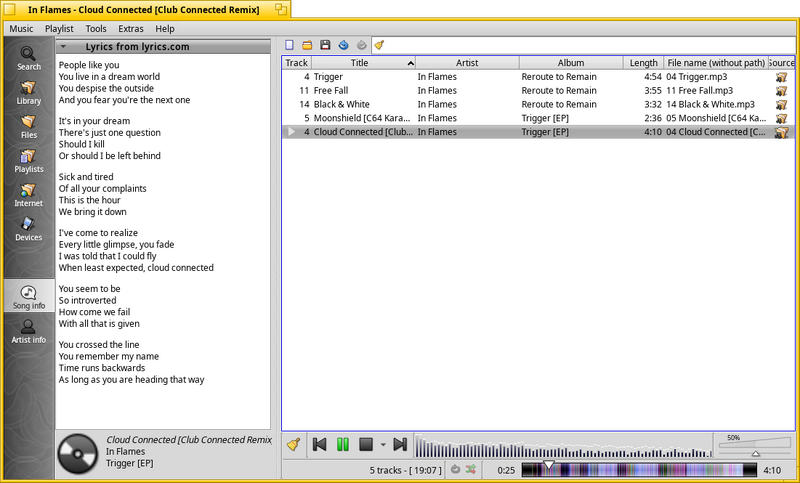
Task: Collapse the Lyrics from lyrics.com header arrow
Action: pyautogui.click(x=63, y=46)
